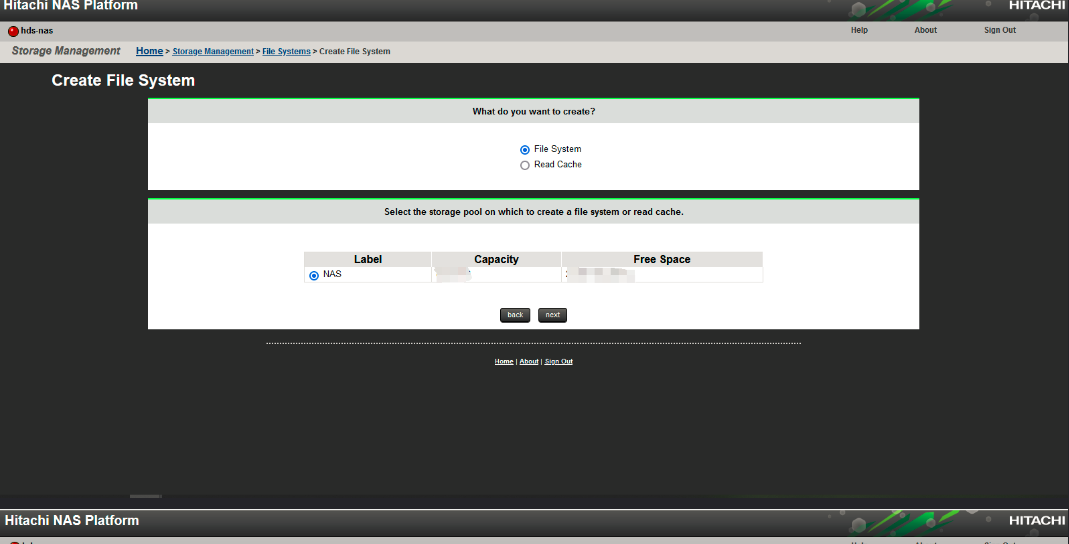This screenshot has width=1069, height=544.
Task: Open About in the top bar
Action: [925, 30]
